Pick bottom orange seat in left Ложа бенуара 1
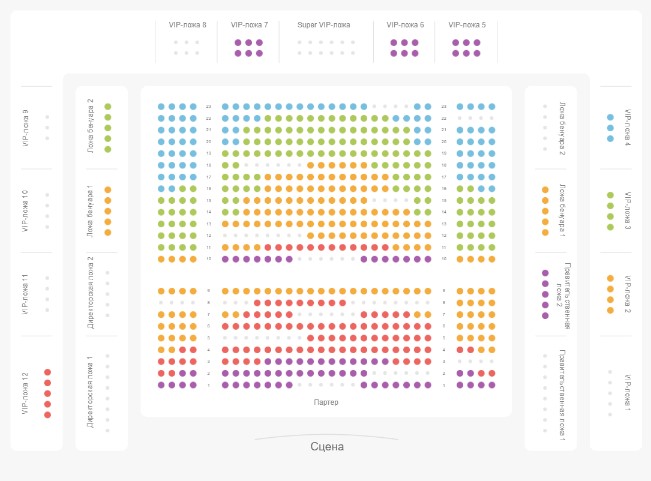Screen dimensions: 651x481 pos(108,232)
